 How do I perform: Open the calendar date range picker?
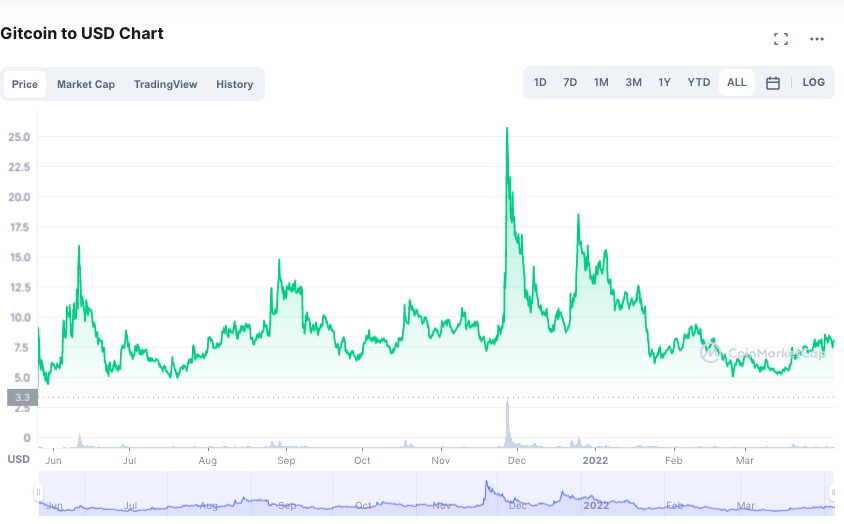point(772,83)
